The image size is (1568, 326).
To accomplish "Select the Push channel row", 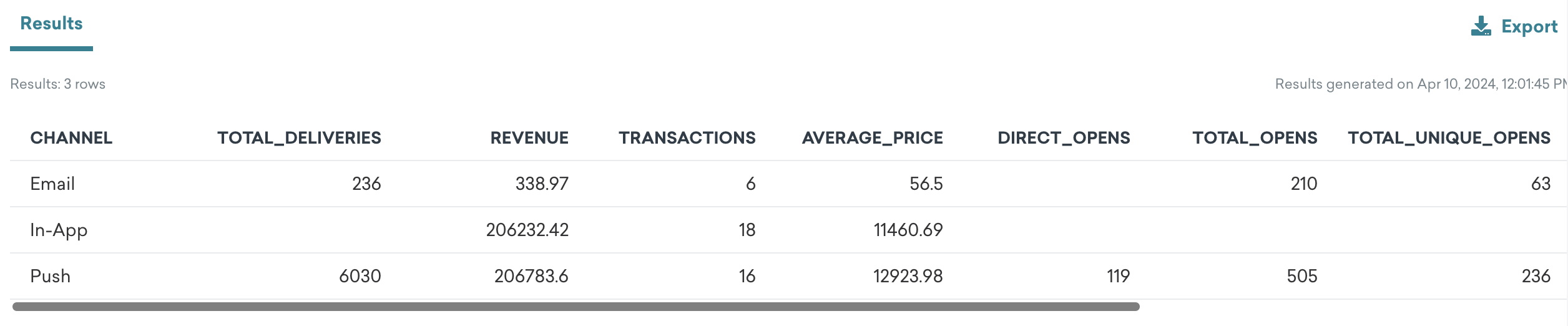I will [788, 276].
